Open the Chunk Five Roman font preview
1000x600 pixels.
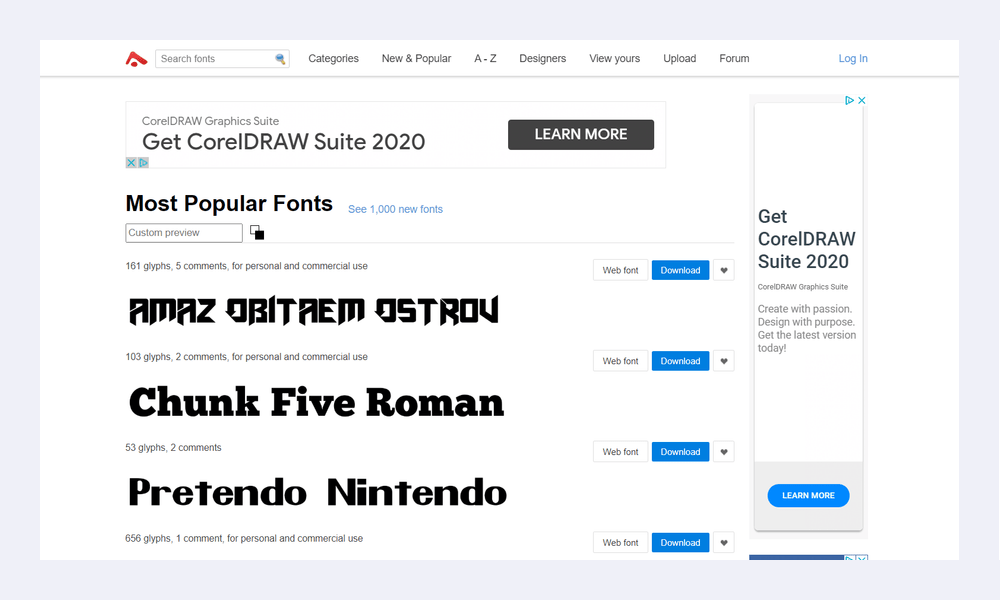[316, 402]
